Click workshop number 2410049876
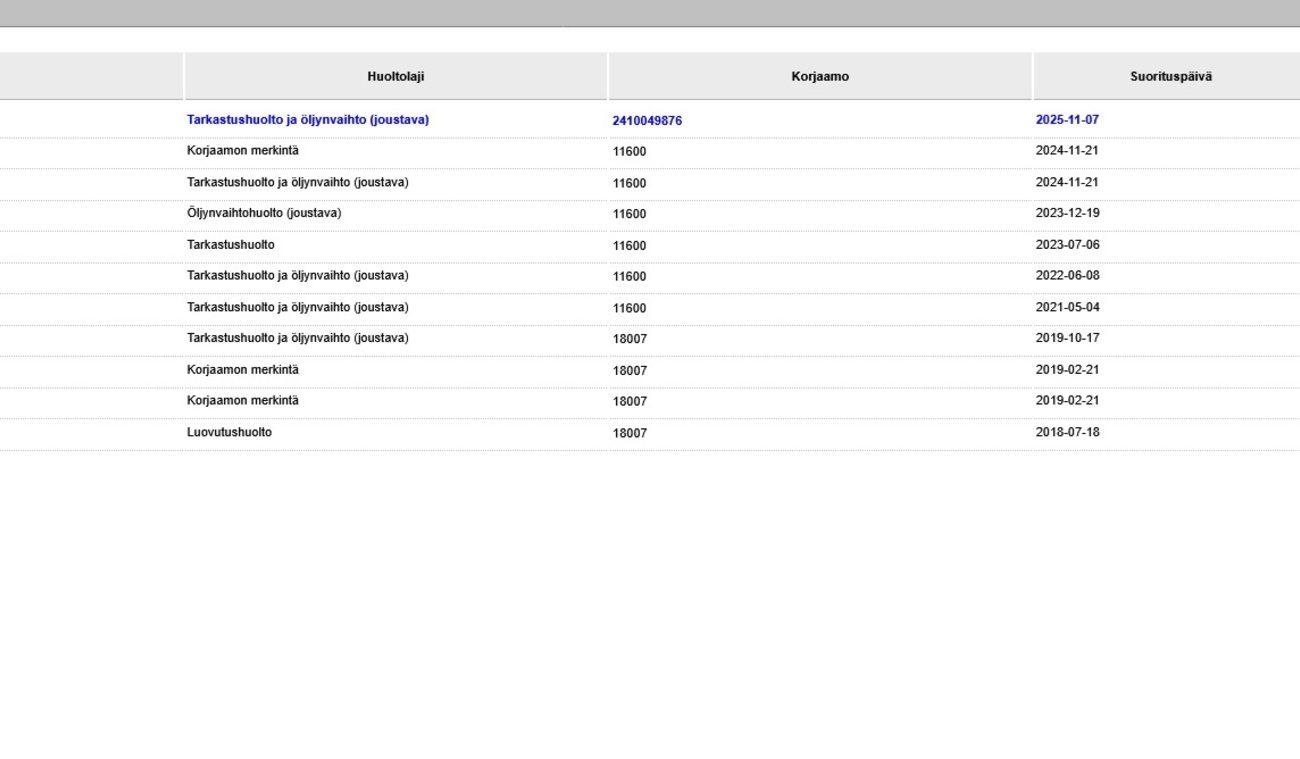Viewport: 1300px width, 759px height. click(x=647, y=121)
